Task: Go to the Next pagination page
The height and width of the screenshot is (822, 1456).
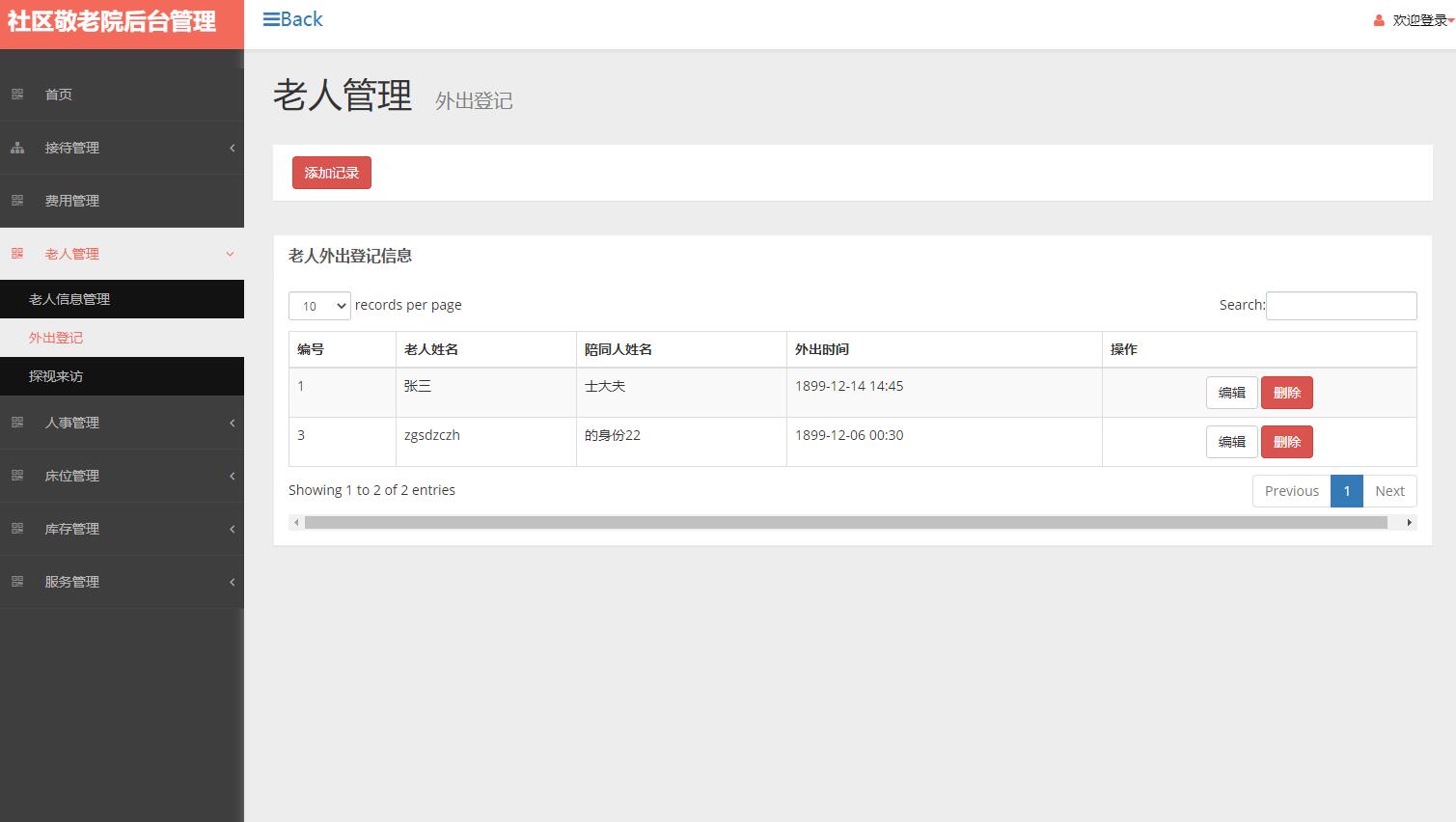Action: [1389, 490]
